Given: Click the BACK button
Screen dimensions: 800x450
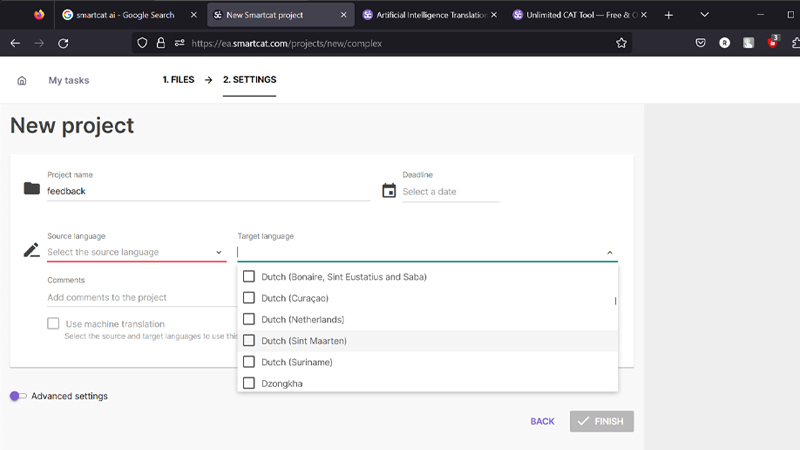Looking at the screenshot, I should click(542, 421).
